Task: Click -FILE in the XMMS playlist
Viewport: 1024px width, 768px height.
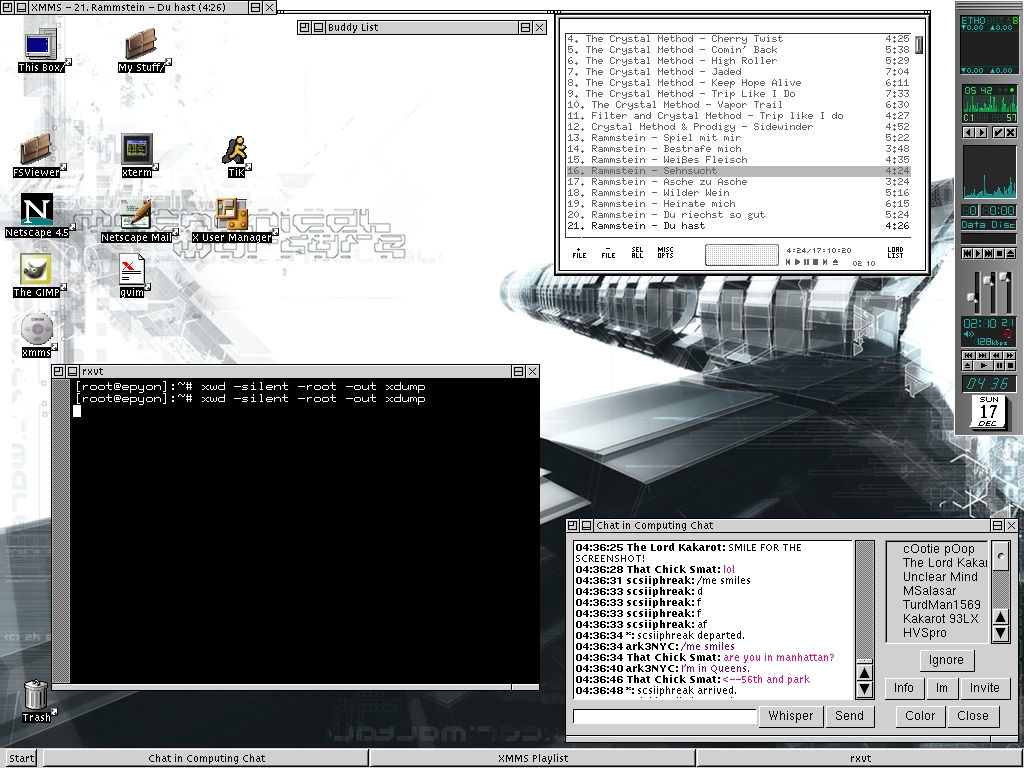Action: point(608,253)
